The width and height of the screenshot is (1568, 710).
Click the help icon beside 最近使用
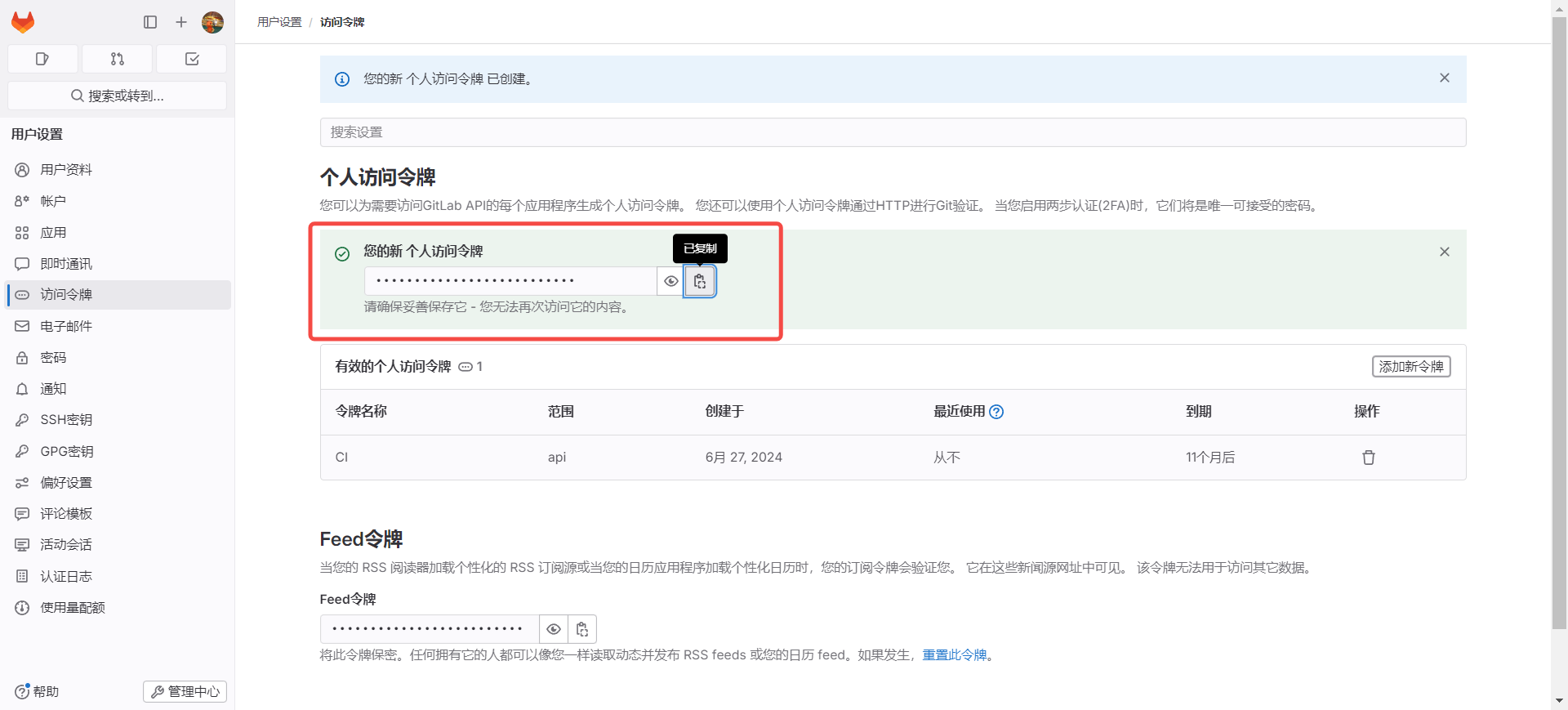pyautogui.click(x=996, y=412)
